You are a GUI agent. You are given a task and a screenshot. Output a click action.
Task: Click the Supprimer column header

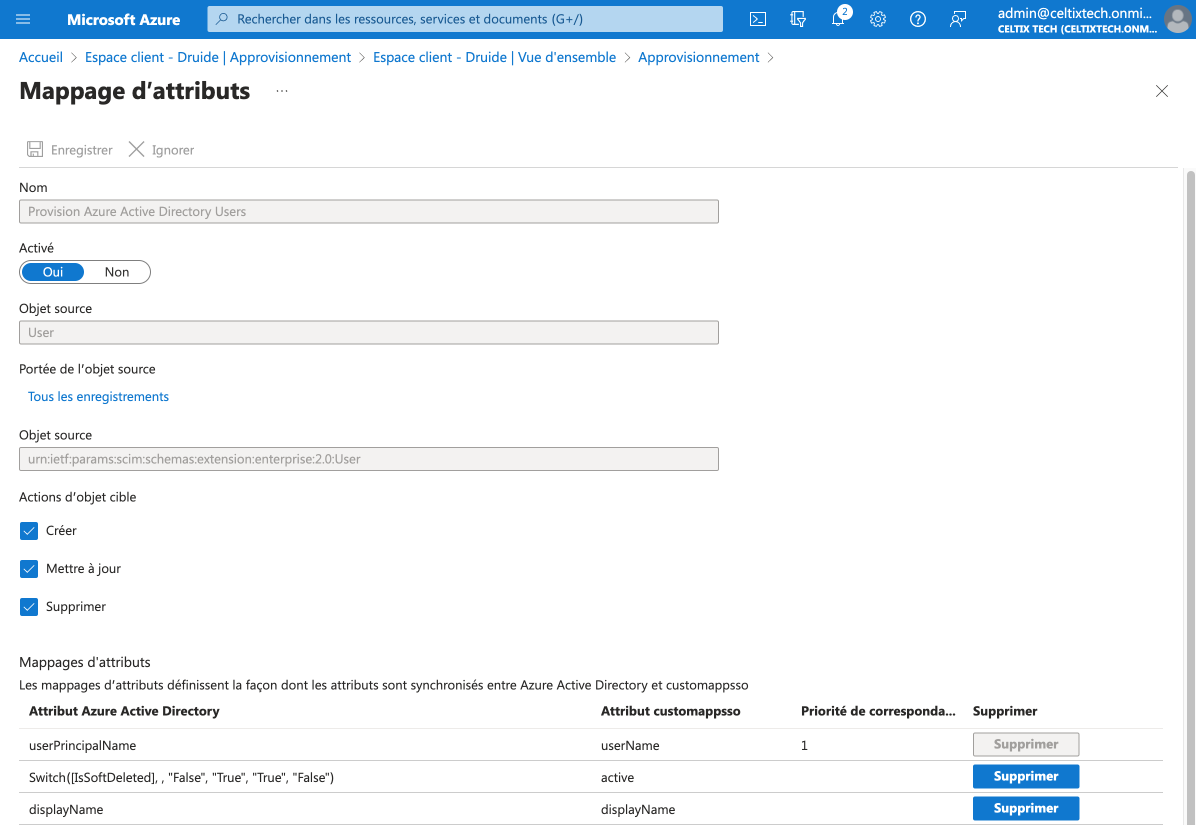[1005, 711]
